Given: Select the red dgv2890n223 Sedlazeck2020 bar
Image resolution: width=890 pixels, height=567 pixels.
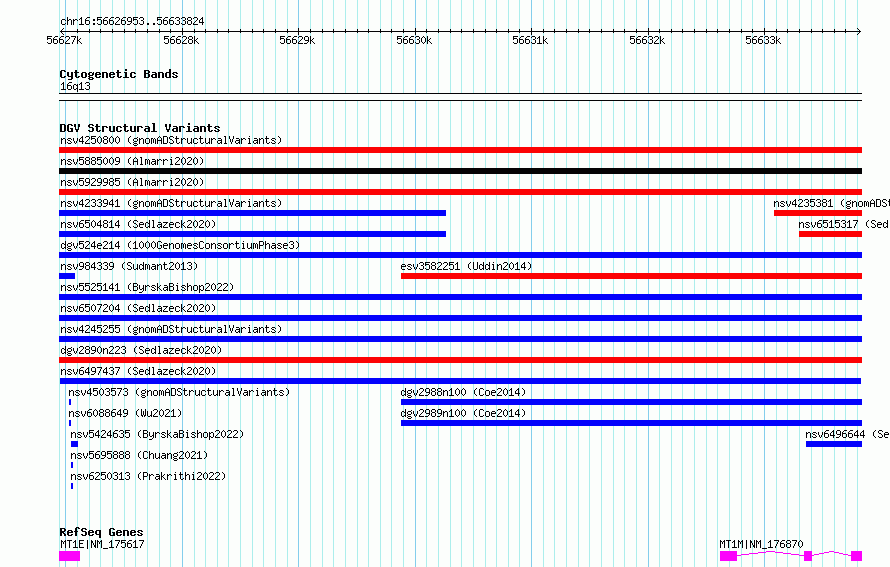Looking at the screenshot, I should [460, 360].
